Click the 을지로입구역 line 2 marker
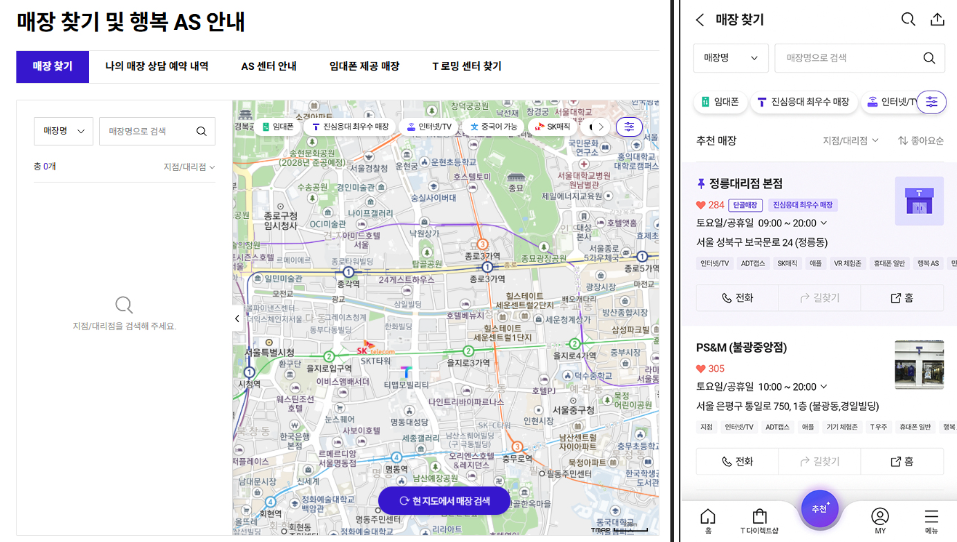The height and width of the screenshot is (542, 957). point(329,356)
